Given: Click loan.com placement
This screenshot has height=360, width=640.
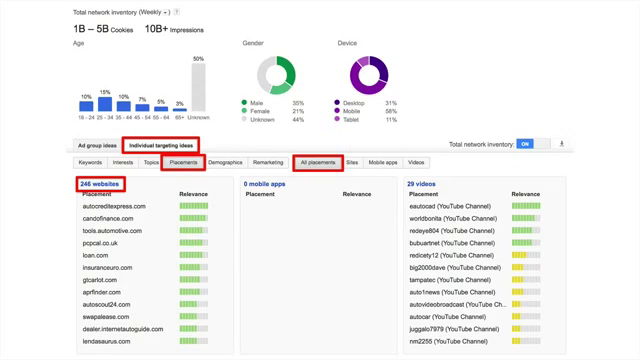Looking at the screenshot, I should 95,255.
